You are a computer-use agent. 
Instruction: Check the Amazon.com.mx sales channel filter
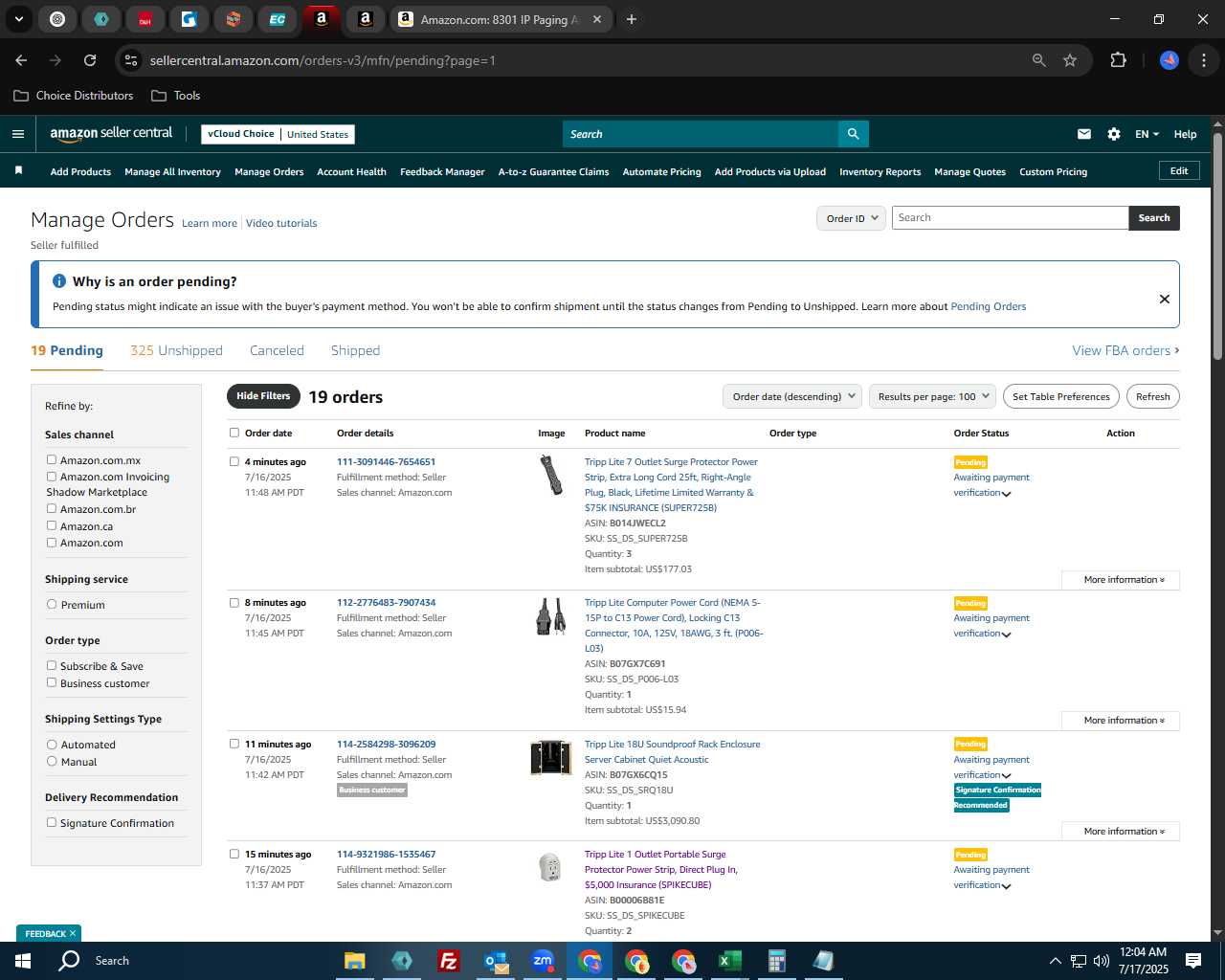pos(52,459)
